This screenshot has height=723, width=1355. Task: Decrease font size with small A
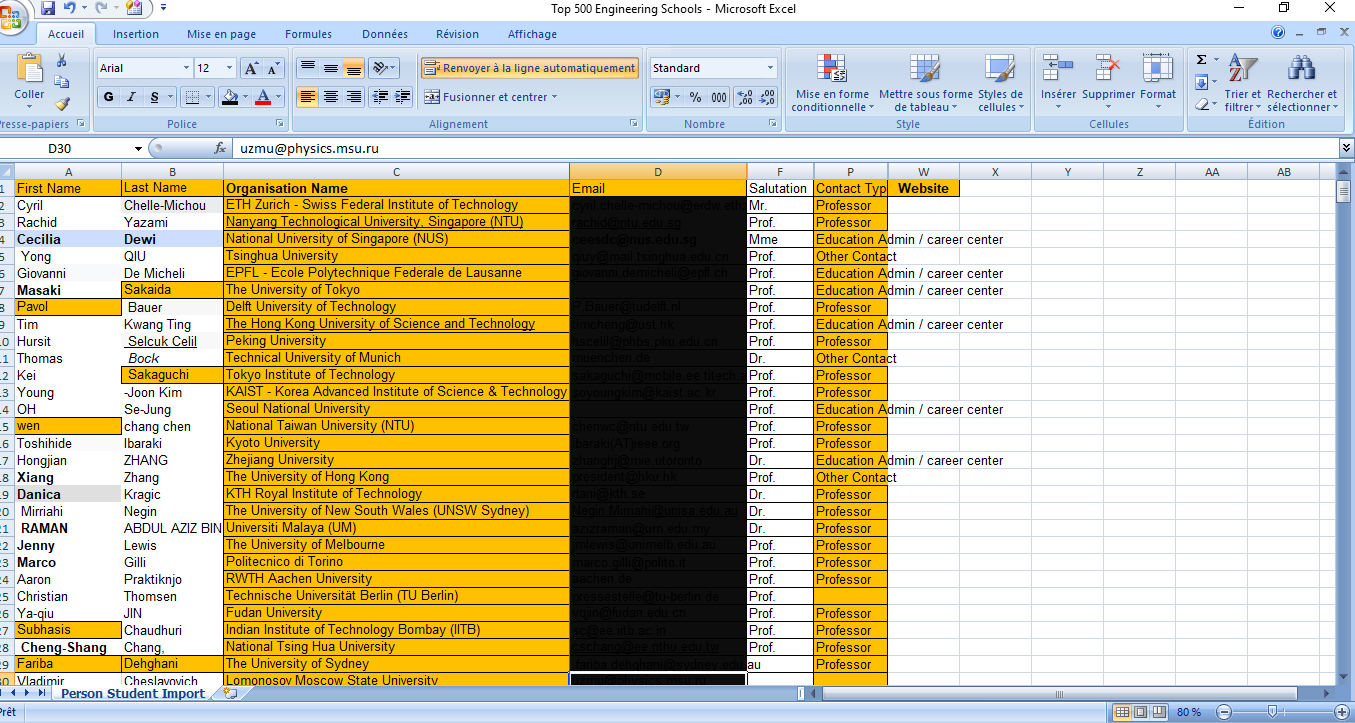click(273, 68)
